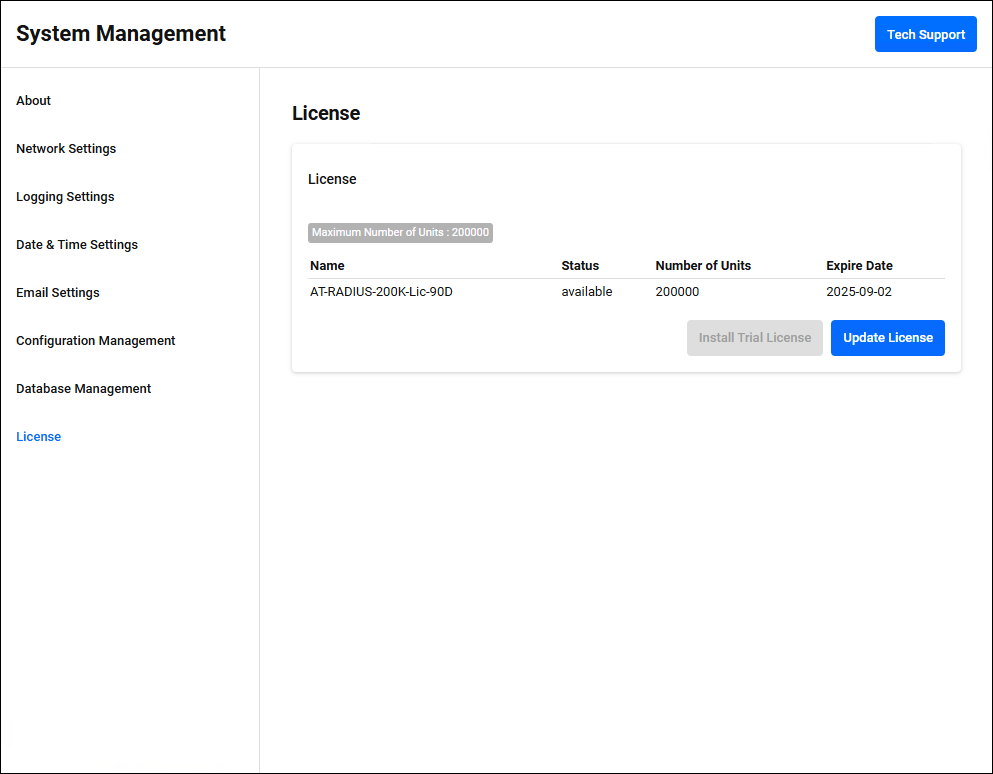Switch to Database Management
Image resolution: width=993 pixels, height=774 pixels.
click(84, 389)
